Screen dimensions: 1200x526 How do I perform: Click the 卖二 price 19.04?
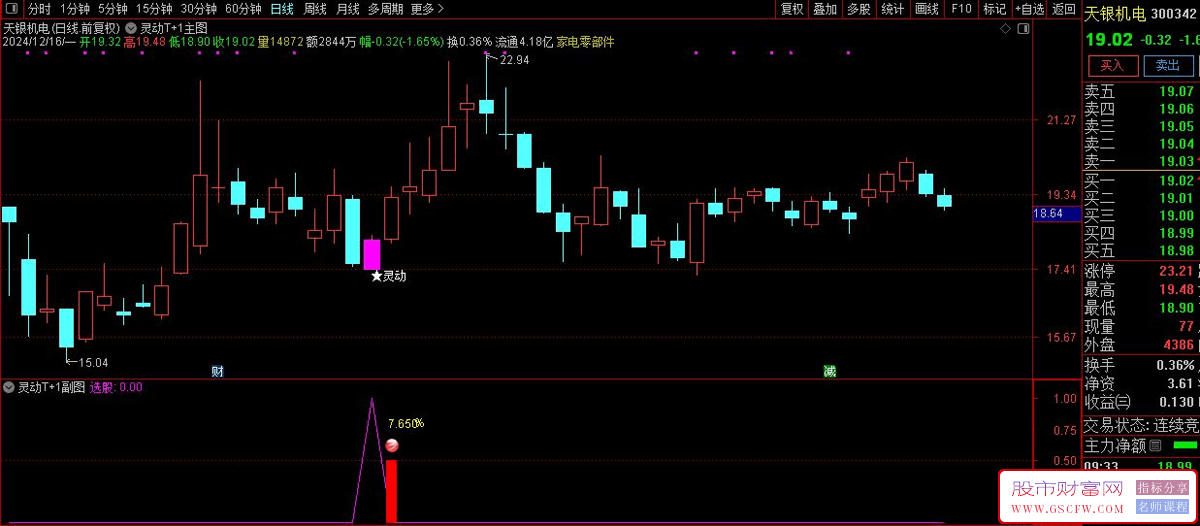point(1176,144)
